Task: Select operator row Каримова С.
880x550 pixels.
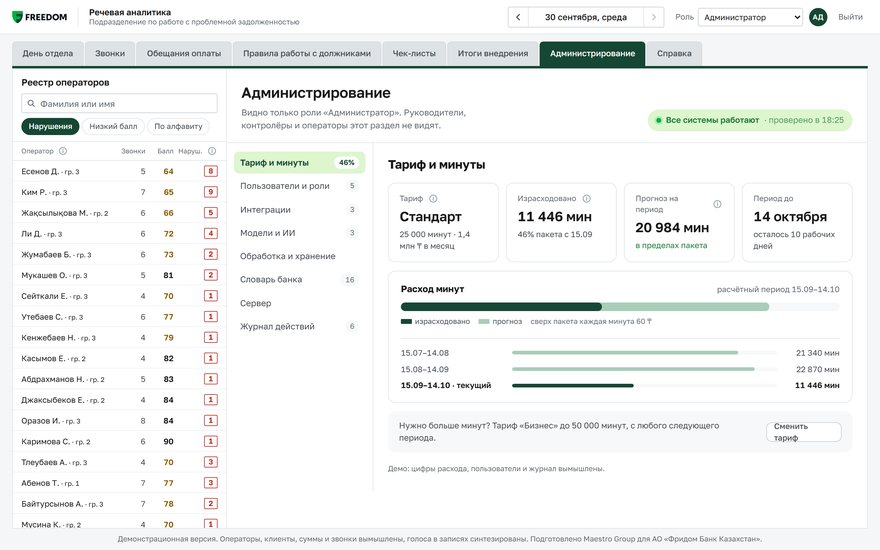Action: tap(120, 441)
